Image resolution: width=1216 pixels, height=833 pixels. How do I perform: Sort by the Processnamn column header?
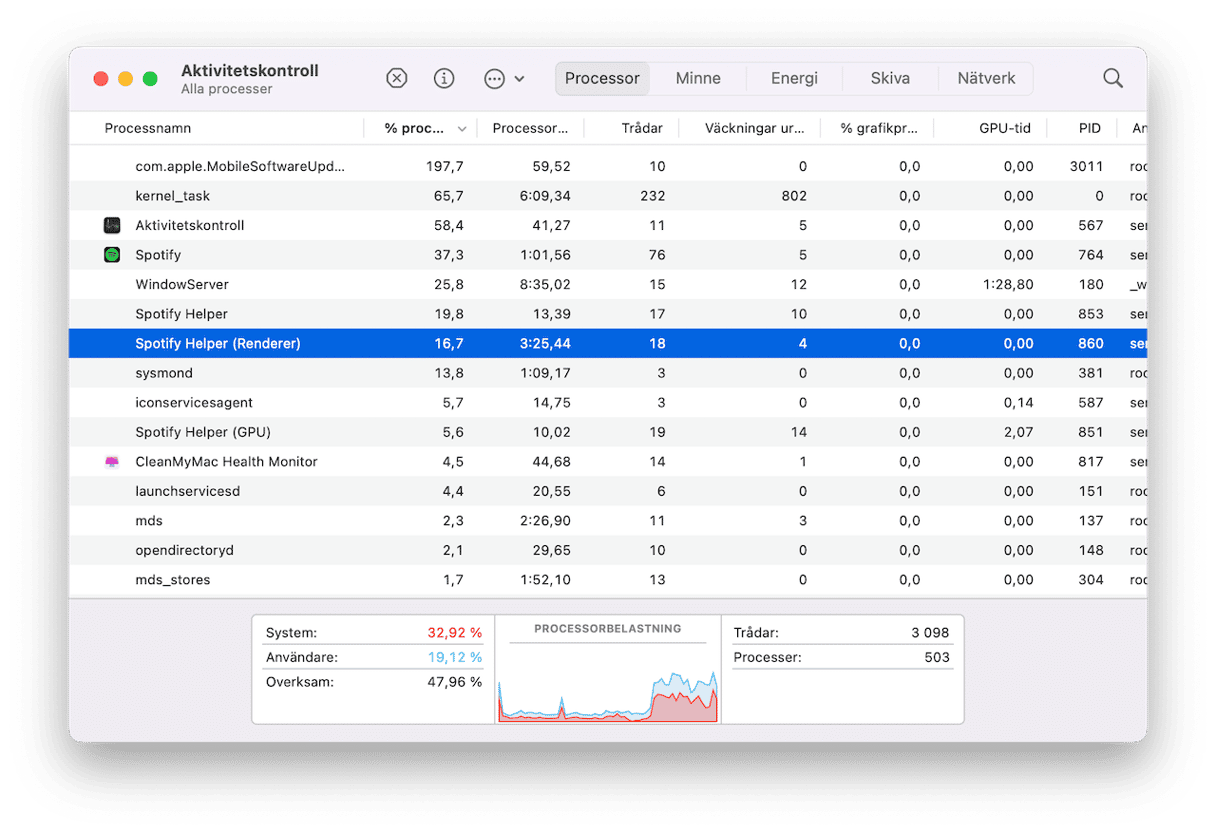[x=148, y=129]
